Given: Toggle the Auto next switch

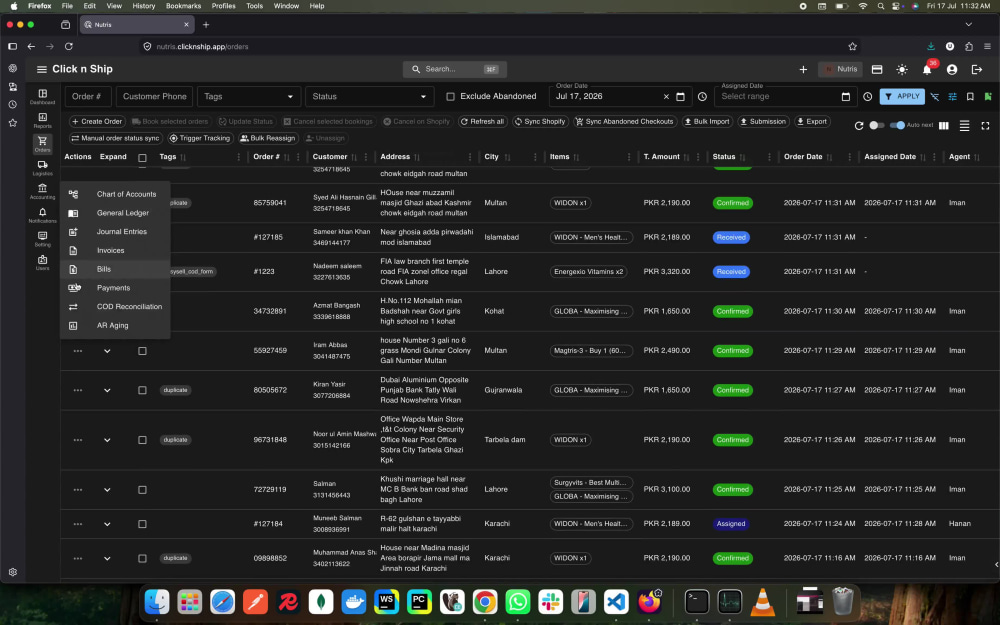Looking at the screenshot, I should [897, 125].
